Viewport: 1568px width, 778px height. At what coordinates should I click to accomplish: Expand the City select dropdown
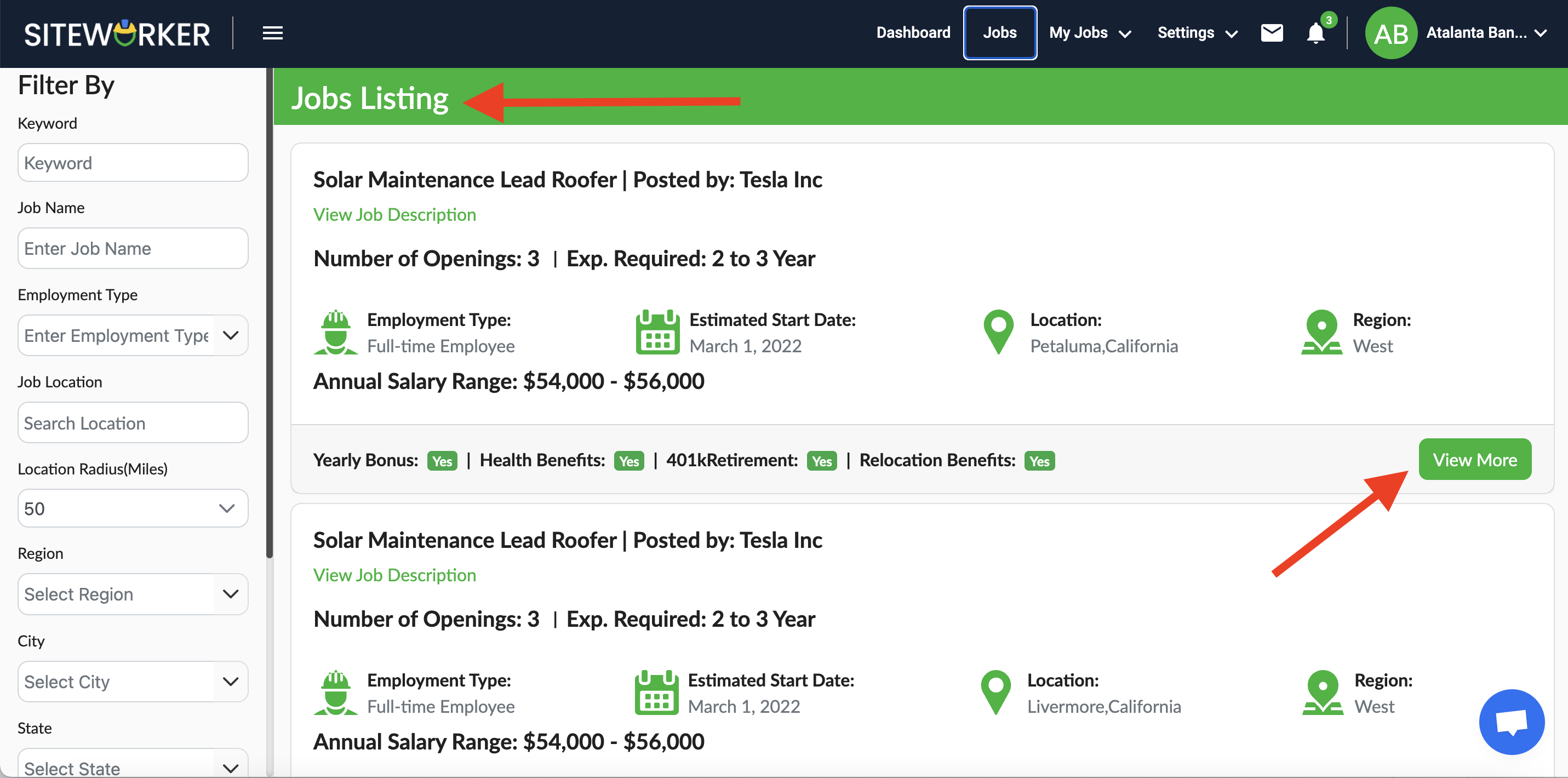click(x=132, y=681)
